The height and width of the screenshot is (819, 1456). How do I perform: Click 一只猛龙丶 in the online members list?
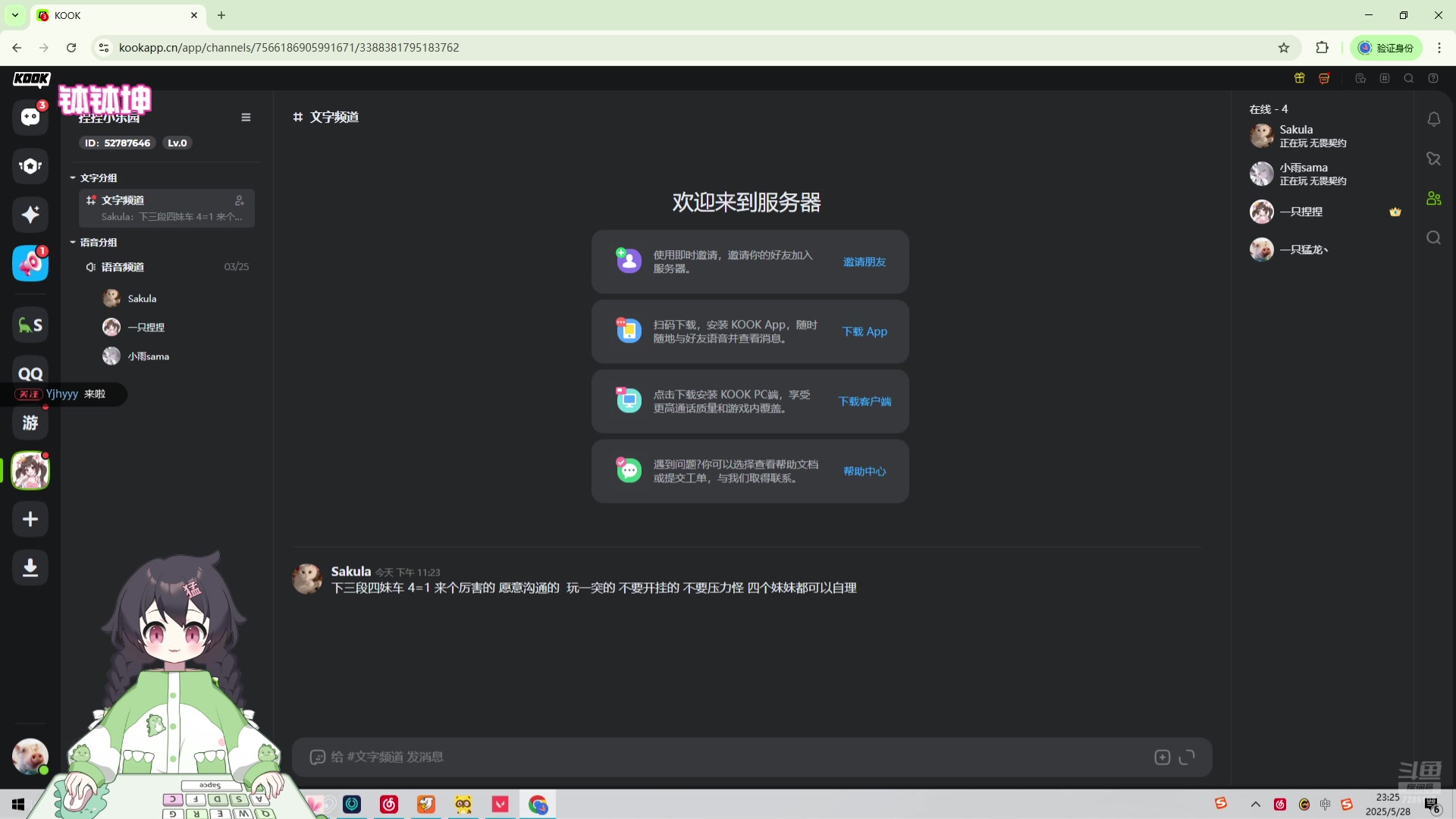coord(1326,249)
